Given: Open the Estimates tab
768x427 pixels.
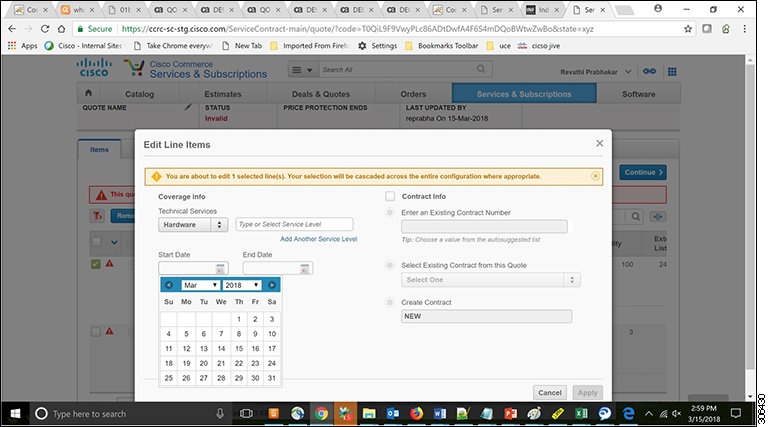Looking at the screenshot, I should click(223, 94).
